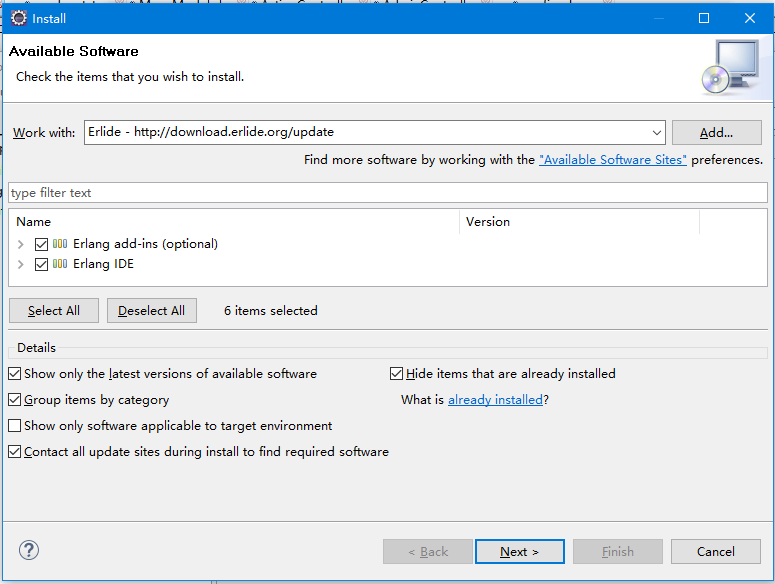
Task: Click the Erlang add-ins category icon
Action: 60,244
